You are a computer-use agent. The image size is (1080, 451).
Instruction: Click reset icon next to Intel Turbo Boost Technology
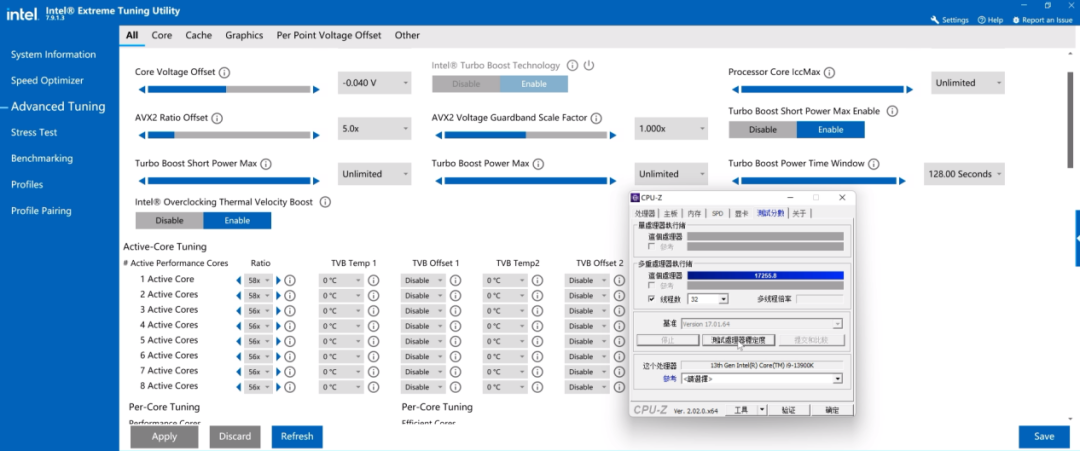(x=589, y=66)
